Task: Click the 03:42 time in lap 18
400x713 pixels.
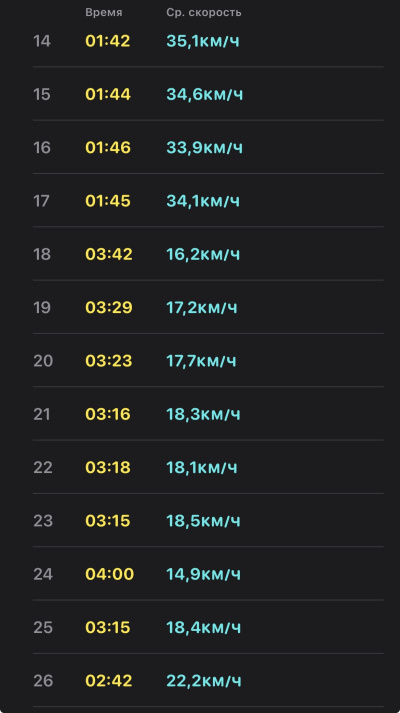Action: 109,254
